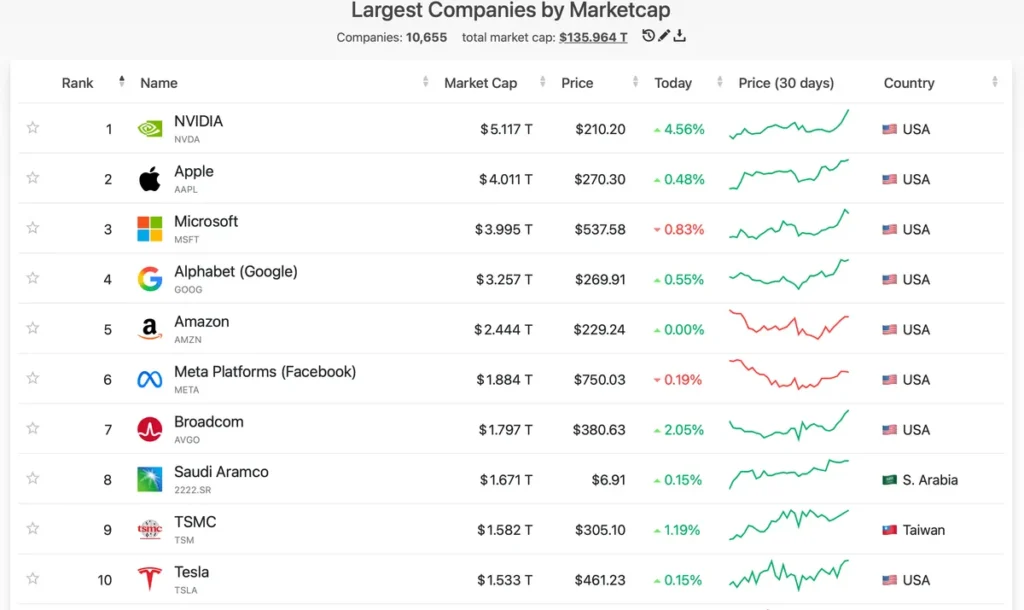
Task: Toggle favorite star for NVIDIA
Action: coord(33,127)
